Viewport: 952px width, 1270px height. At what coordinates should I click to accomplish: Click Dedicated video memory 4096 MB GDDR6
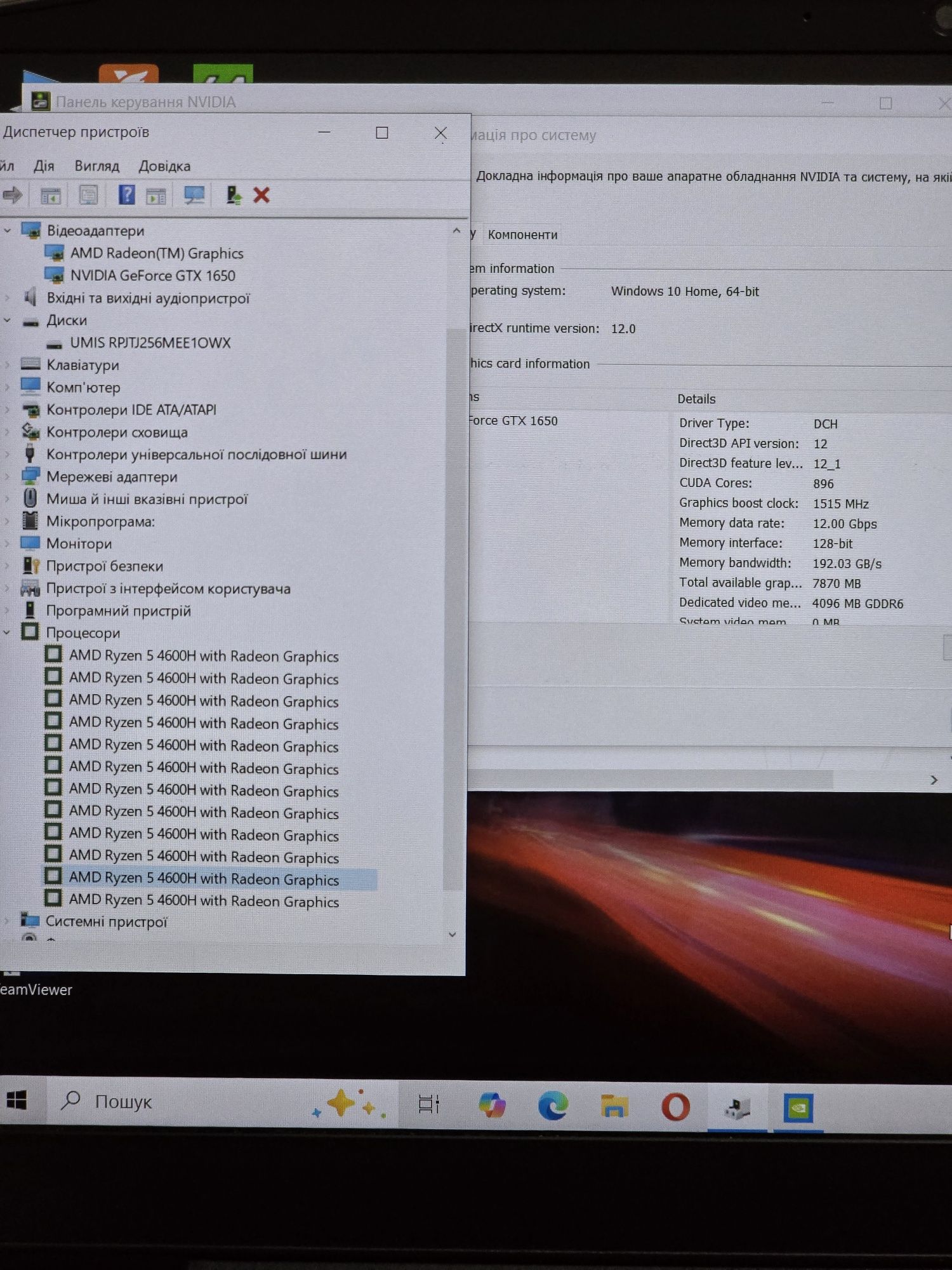click(857, 604)
